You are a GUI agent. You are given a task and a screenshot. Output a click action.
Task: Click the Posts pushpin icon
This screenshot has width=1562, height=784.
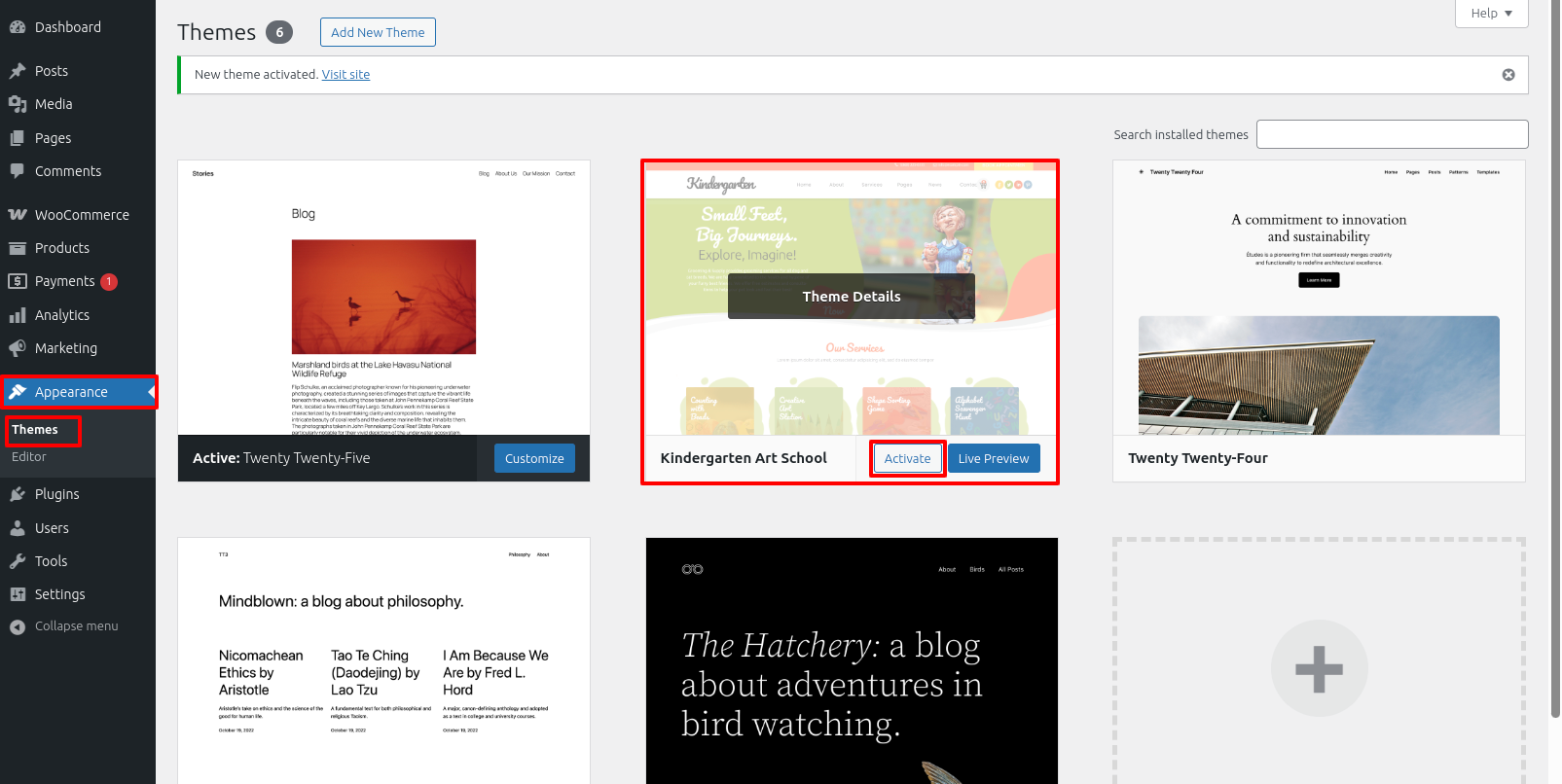(18, 71)
